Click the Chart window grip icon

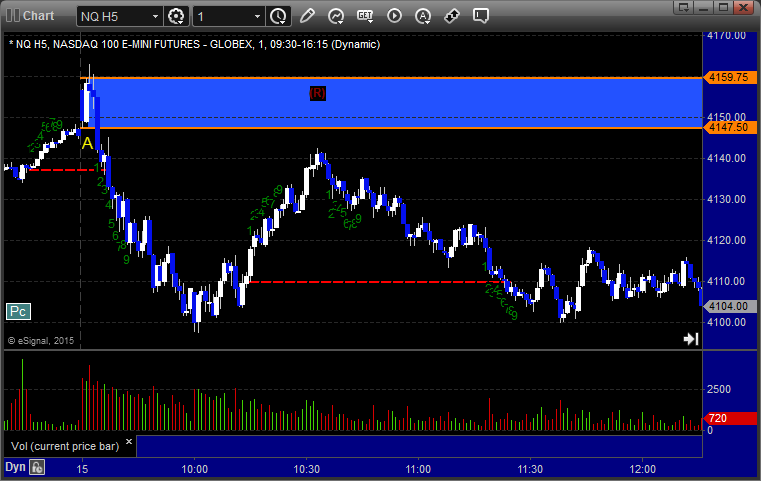coord(13,16)
